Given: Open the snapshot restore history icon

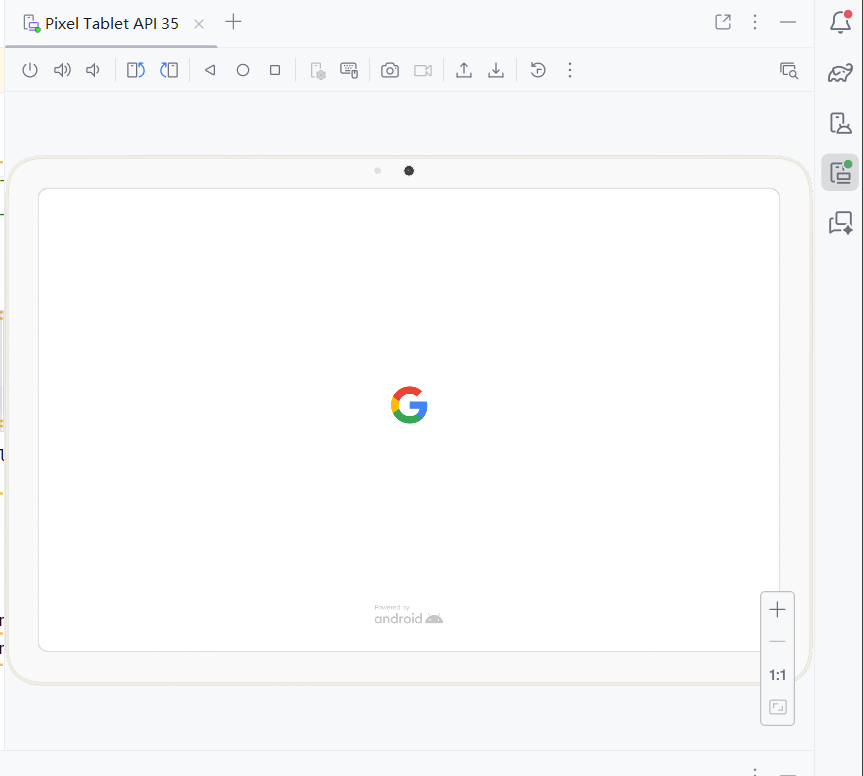Looking at the screenshot, I should tap(538, 70).
